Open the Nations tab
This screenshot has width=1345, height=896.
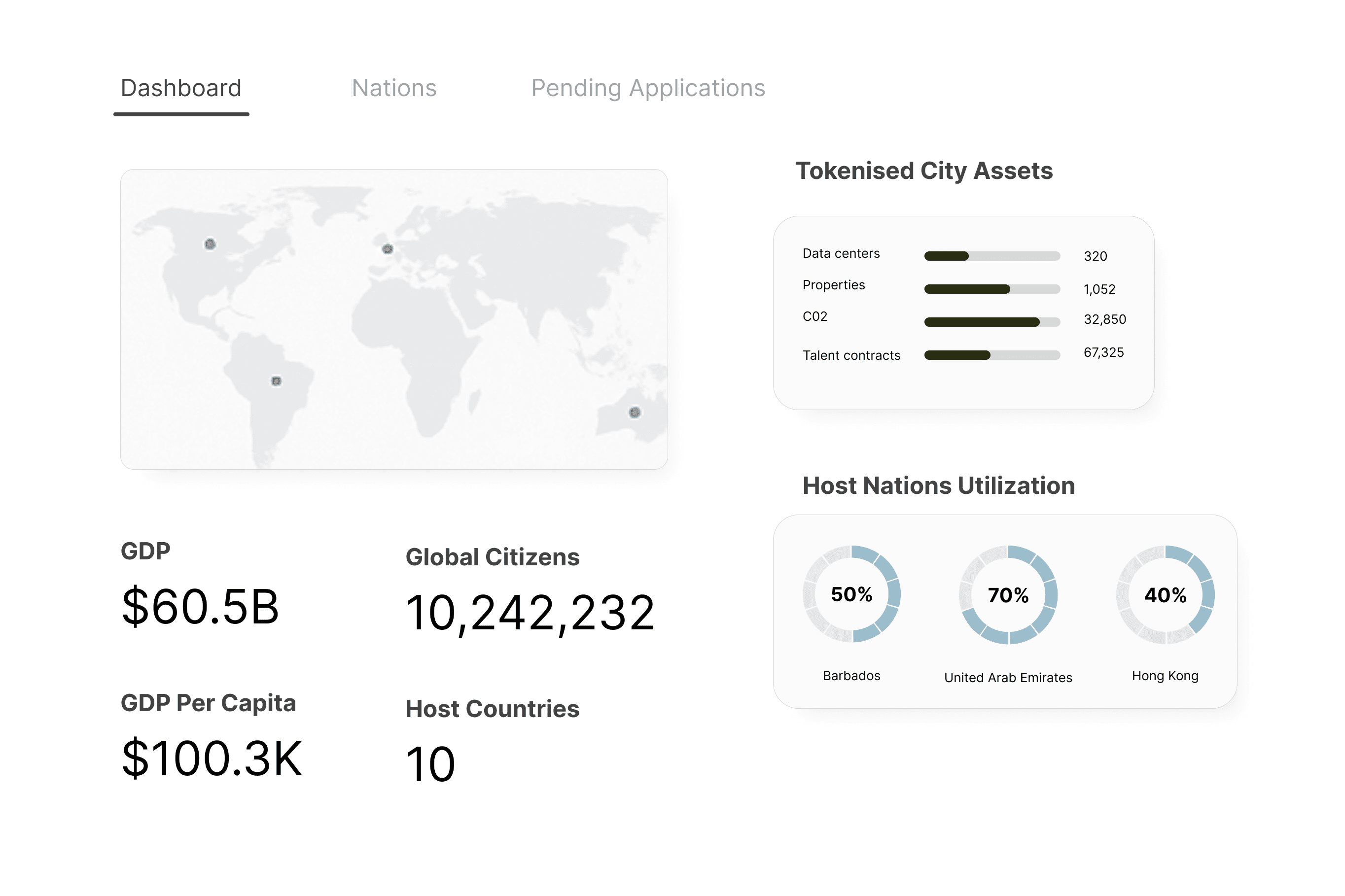[394, 88]
